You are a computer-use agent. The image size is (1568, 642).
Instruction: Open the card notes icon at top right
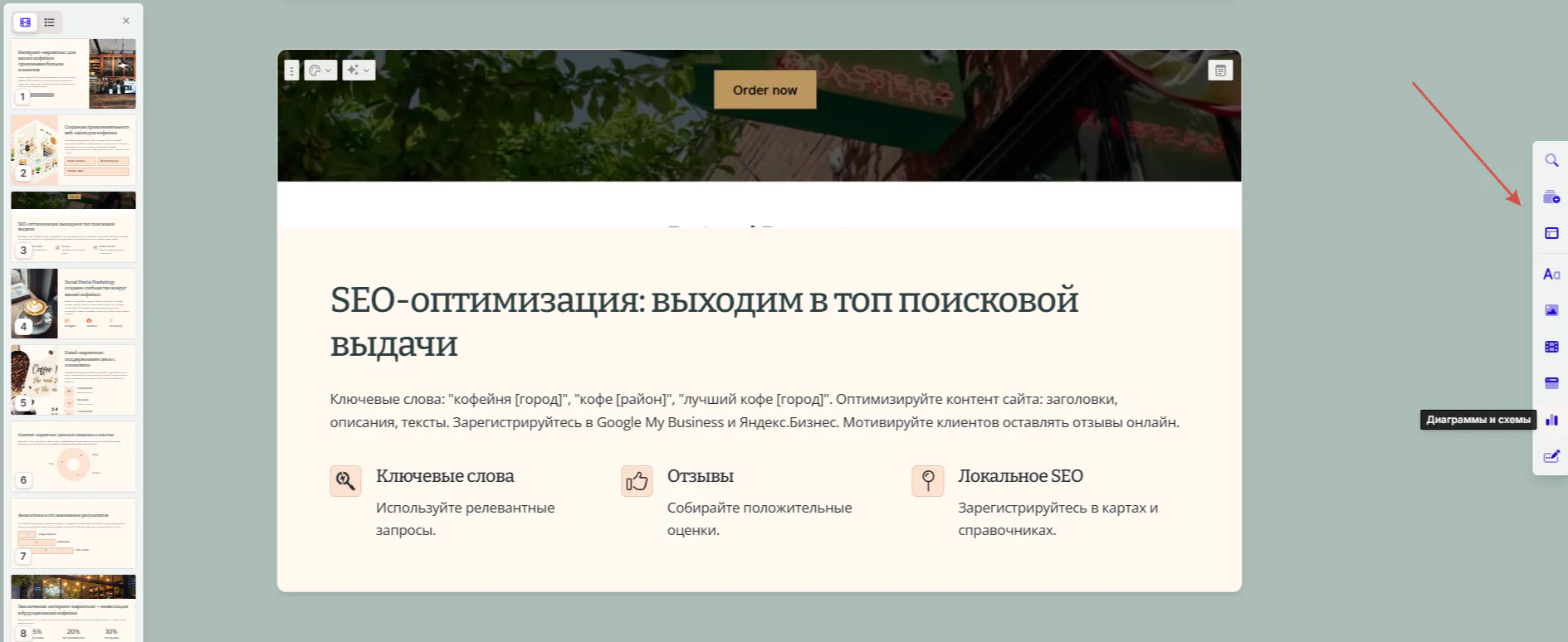pos(1220,71)
